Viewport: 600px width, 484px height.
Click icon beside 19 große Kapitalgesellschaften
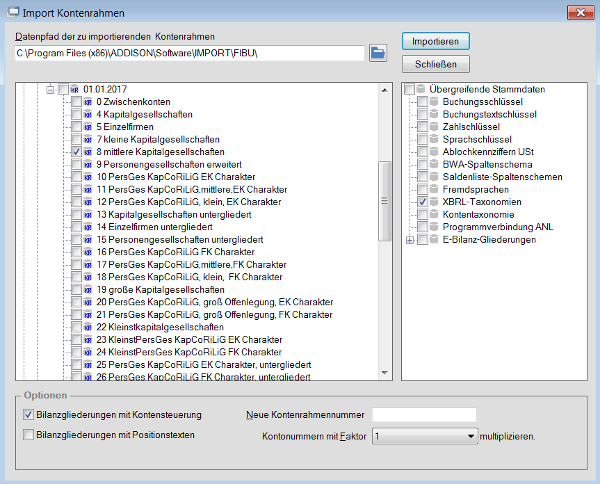(88, 290)
